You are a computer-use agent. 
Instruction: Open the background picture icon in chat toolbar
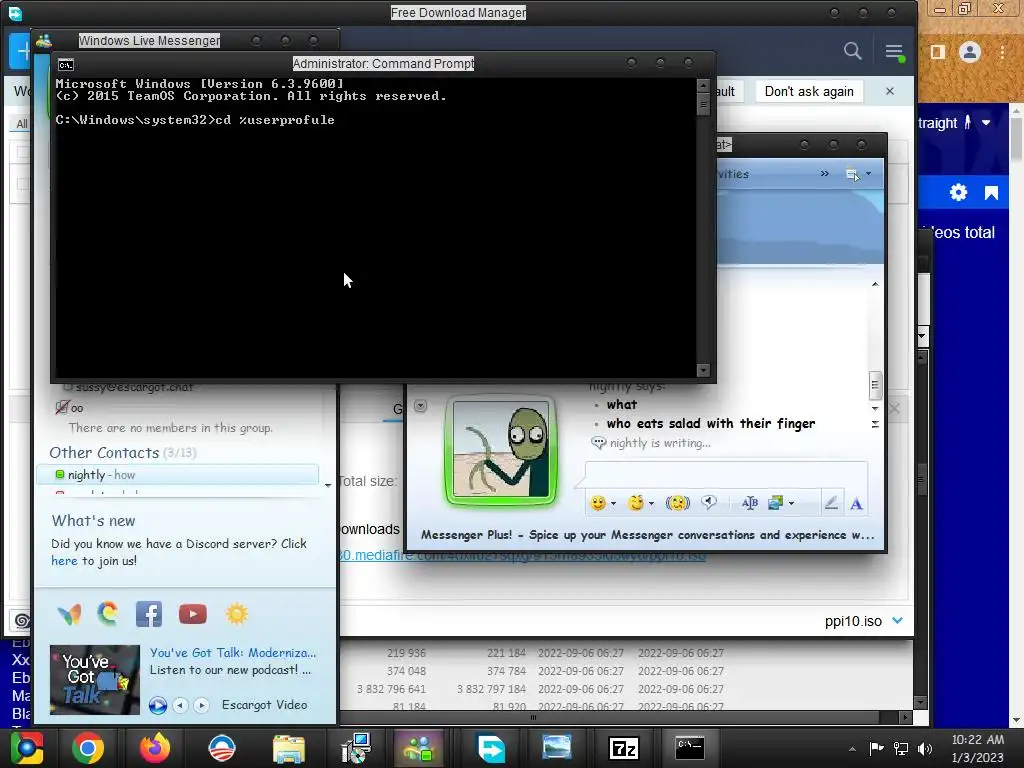(775, 503)
